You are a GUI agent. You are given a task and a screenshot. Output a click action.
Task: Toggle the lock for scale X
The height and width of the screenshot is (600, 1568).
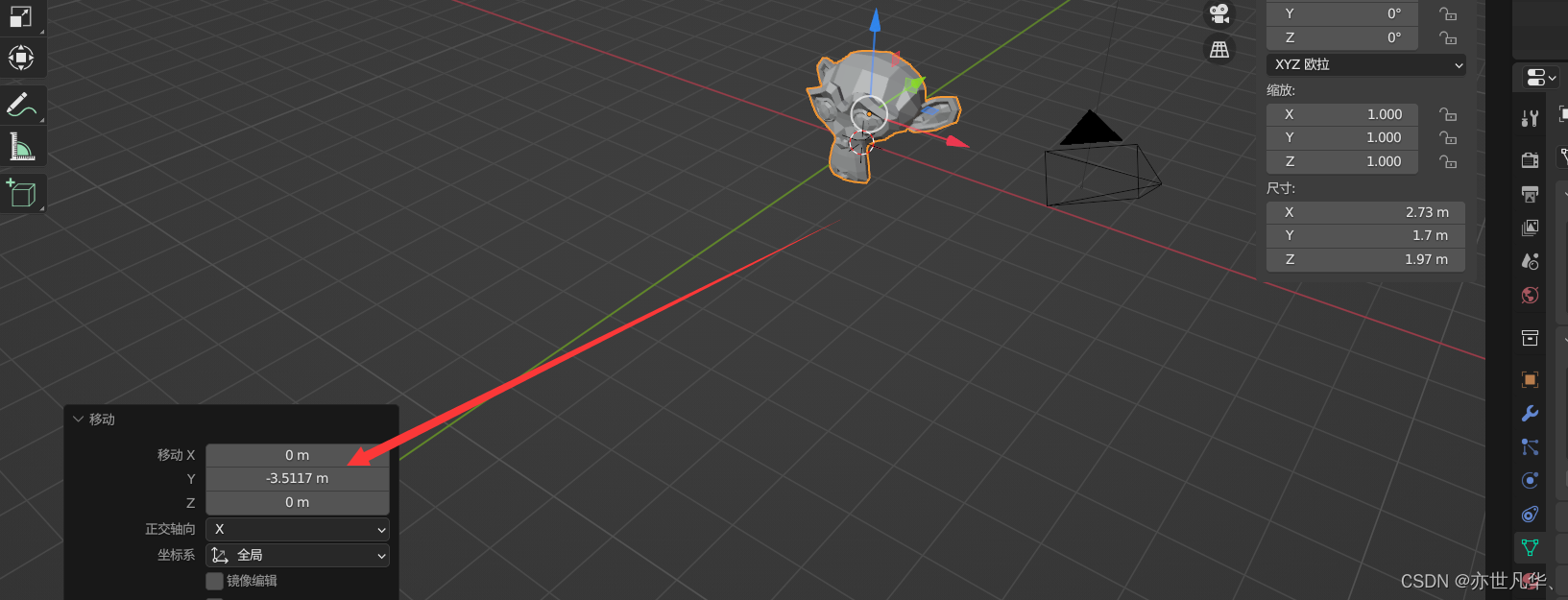1448,114
